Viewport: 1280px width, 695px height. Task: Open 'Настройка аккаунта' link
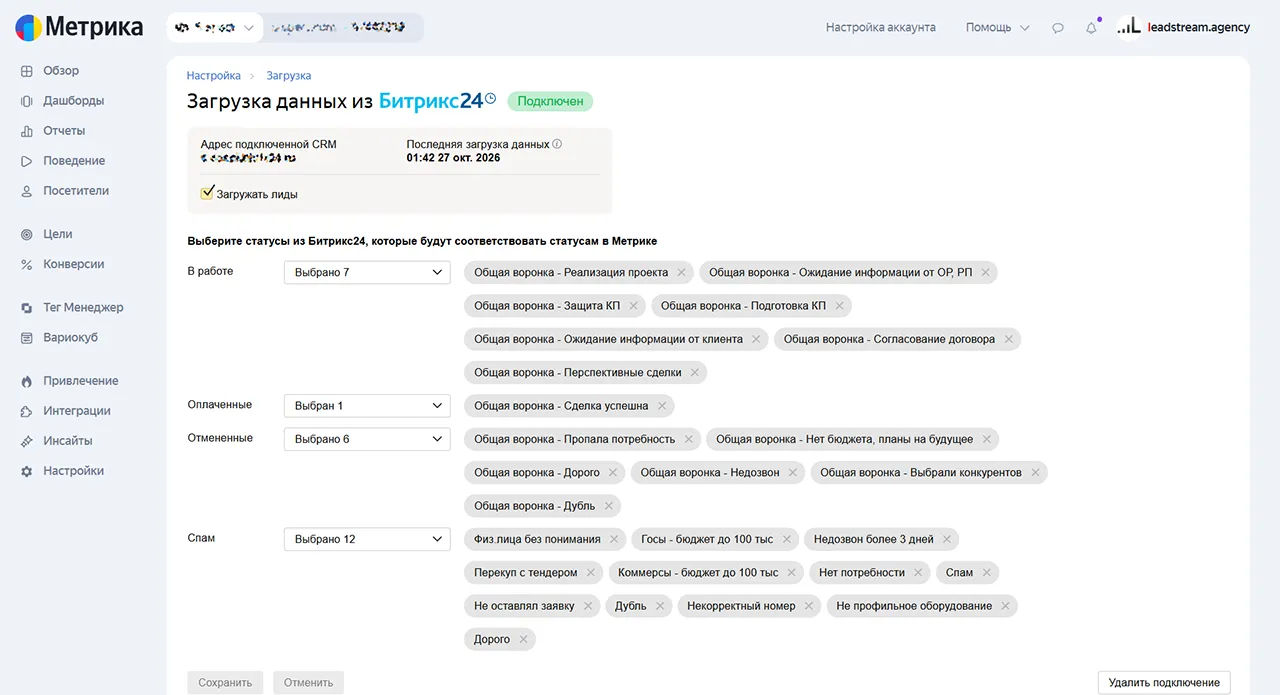click(881, 28)
